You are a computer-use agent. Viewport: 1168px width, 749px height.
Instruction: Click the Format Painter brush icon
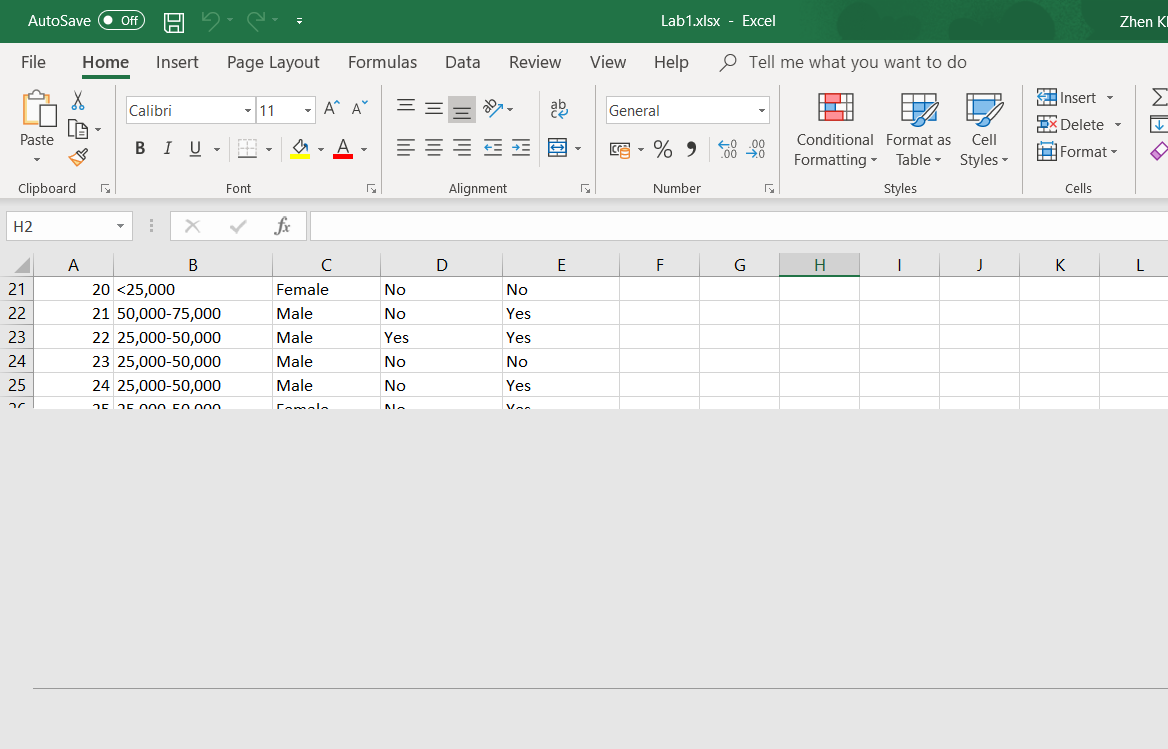(x=78, y=157)
